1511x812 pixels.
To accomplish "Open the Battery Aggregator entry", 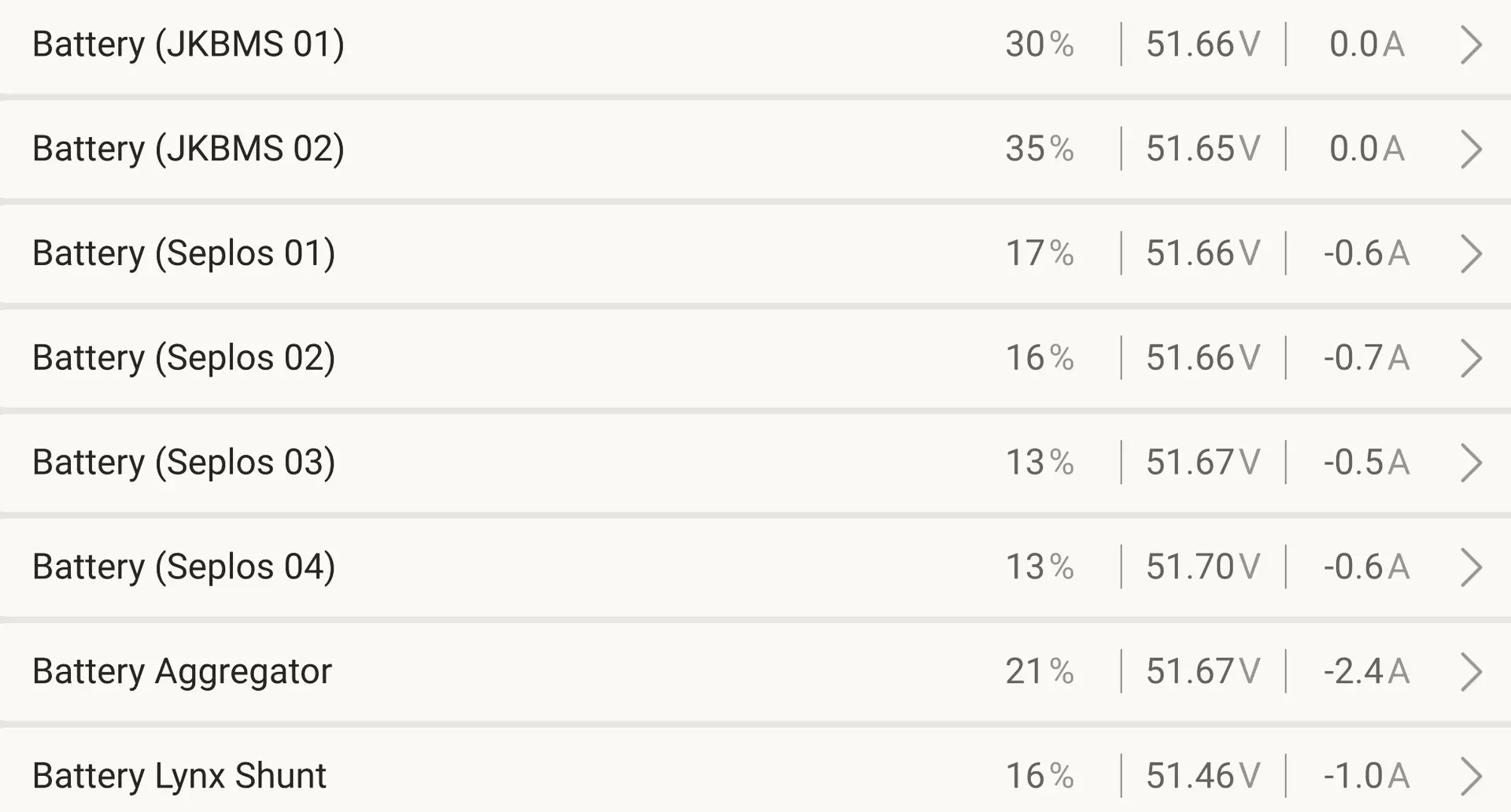I will coord(182,672).
